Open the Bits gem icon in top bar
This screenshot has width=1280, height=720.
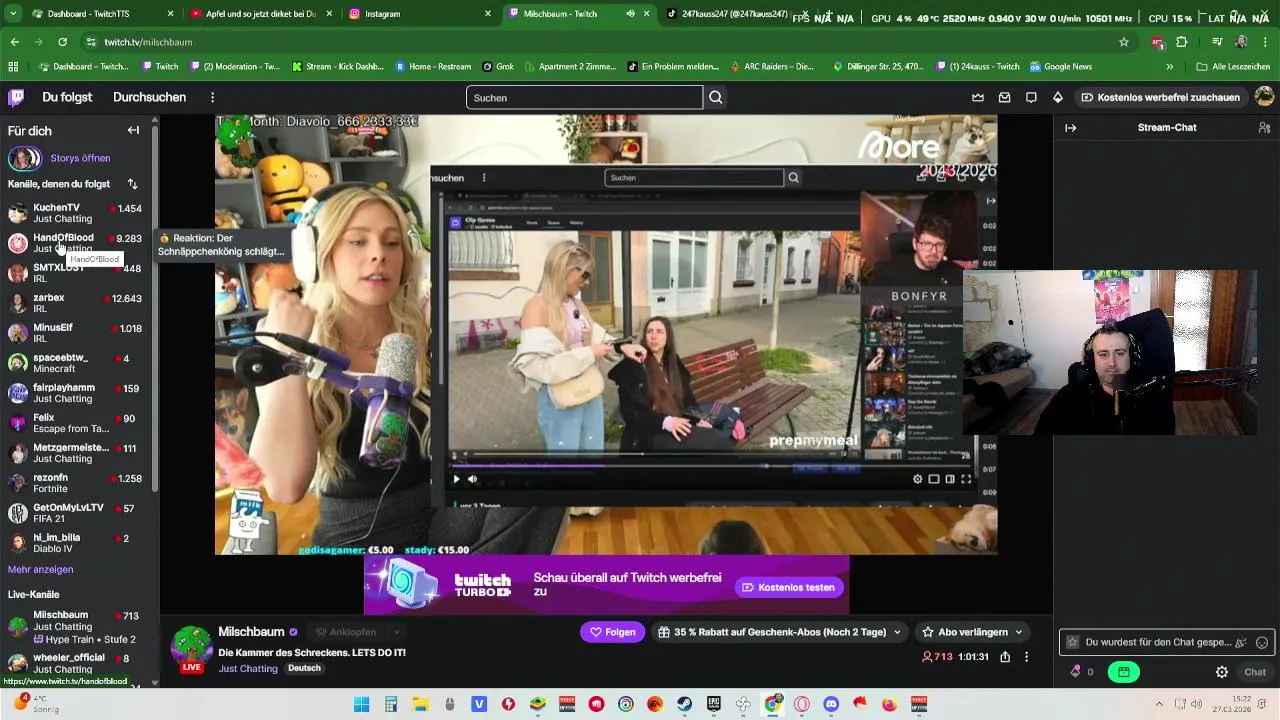tap(1058, 97)
